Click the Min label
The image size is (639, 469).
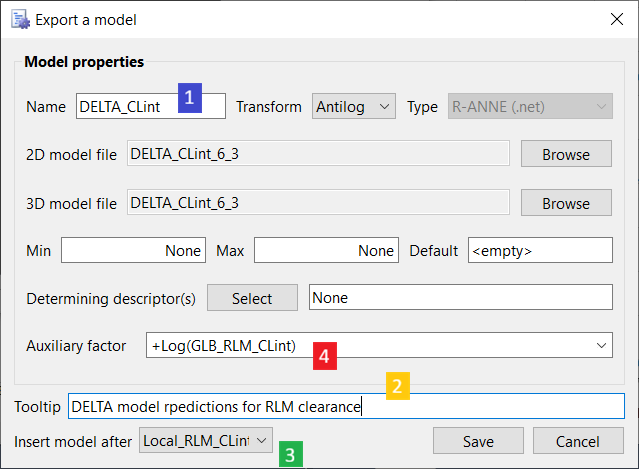pos(38,251)
